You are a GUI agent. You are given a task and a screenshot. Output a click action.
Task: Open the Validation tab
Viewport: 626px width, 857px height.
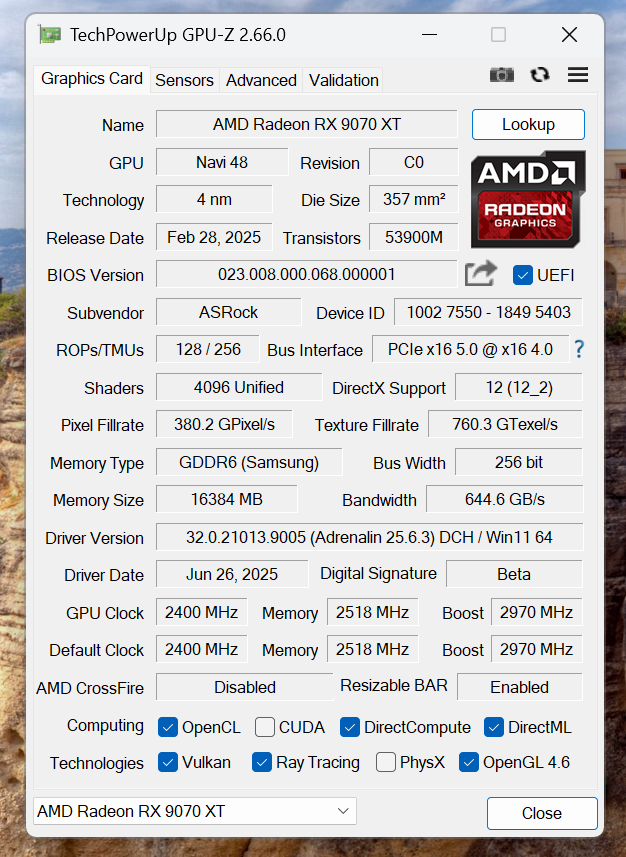click(343, 80)
